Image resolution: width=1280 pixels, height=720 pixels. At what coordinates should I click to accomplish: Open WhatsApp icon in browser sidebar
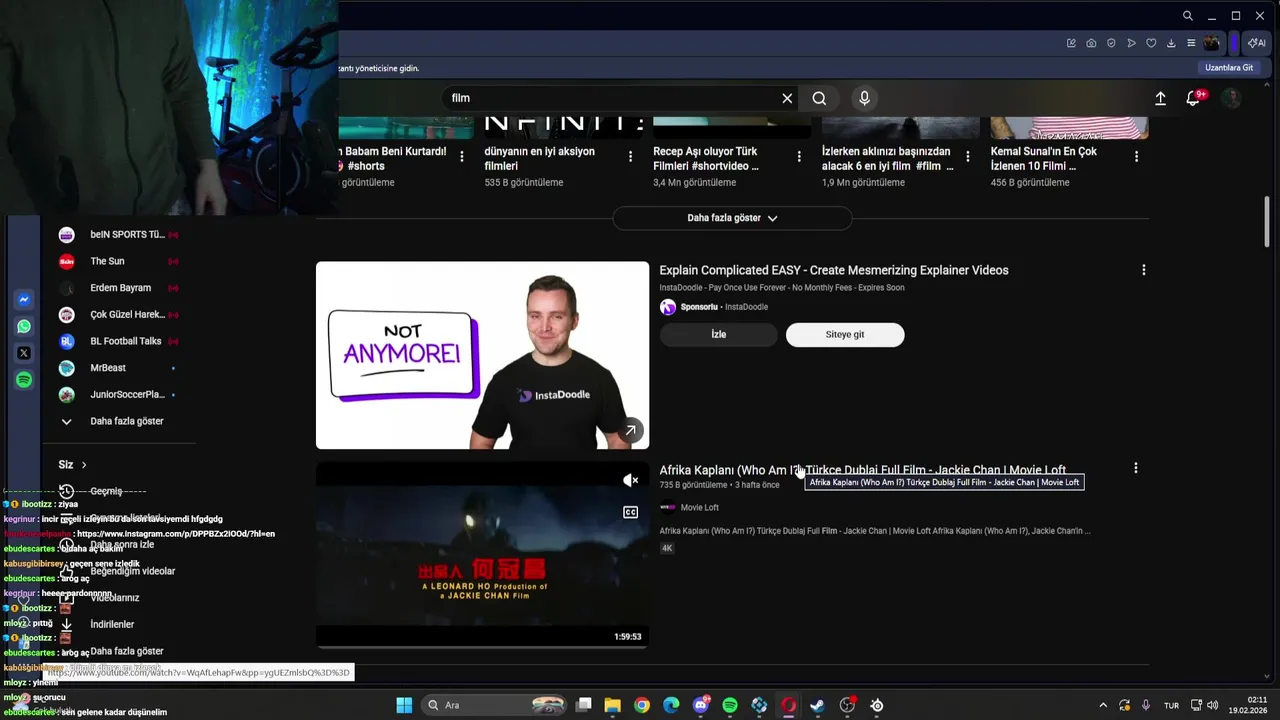click(x=24, y=326)
